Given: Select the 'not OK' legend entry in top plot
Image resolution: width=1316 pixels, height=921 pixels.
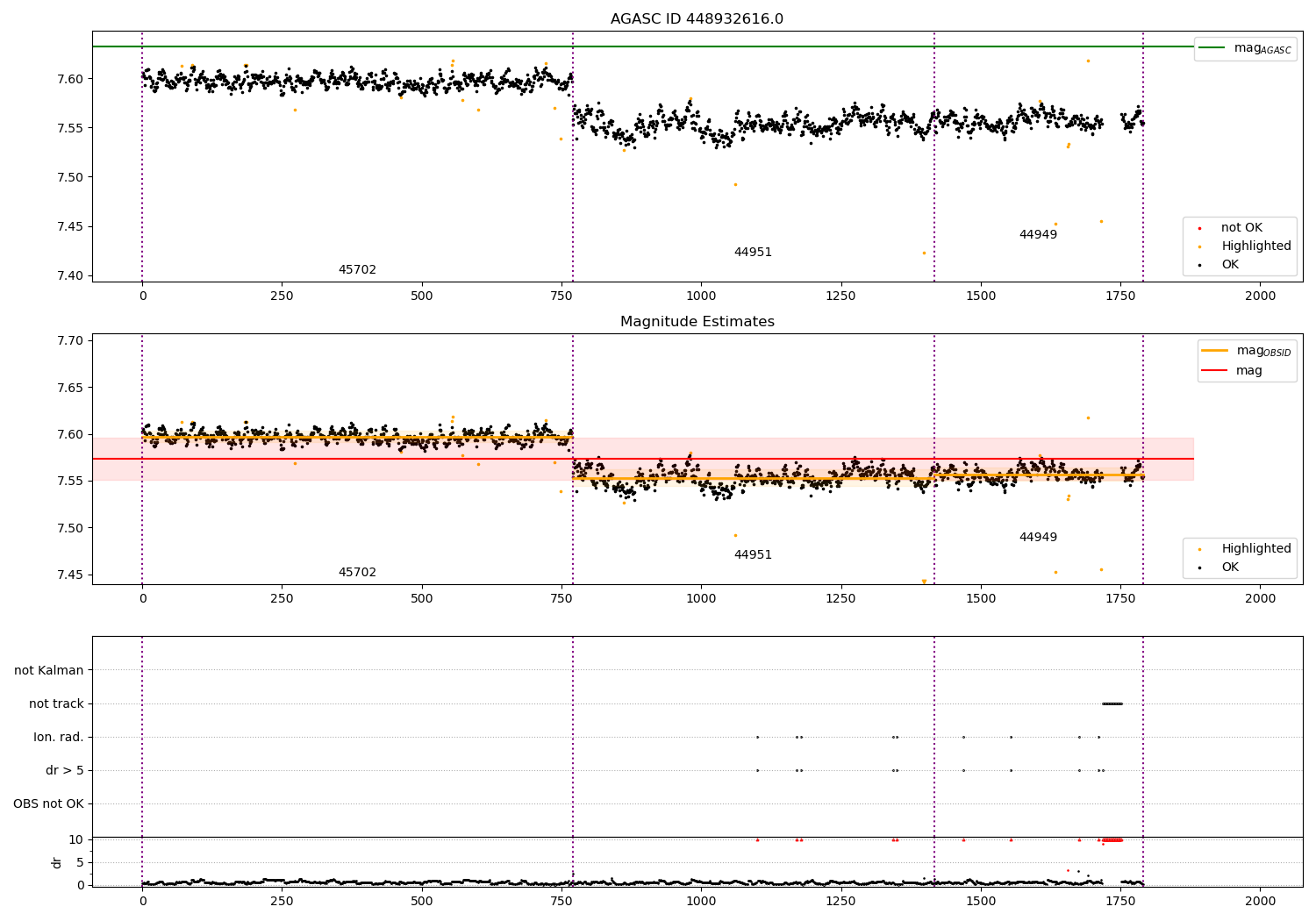Looking at the screenshot, I should pos(1241,228).
